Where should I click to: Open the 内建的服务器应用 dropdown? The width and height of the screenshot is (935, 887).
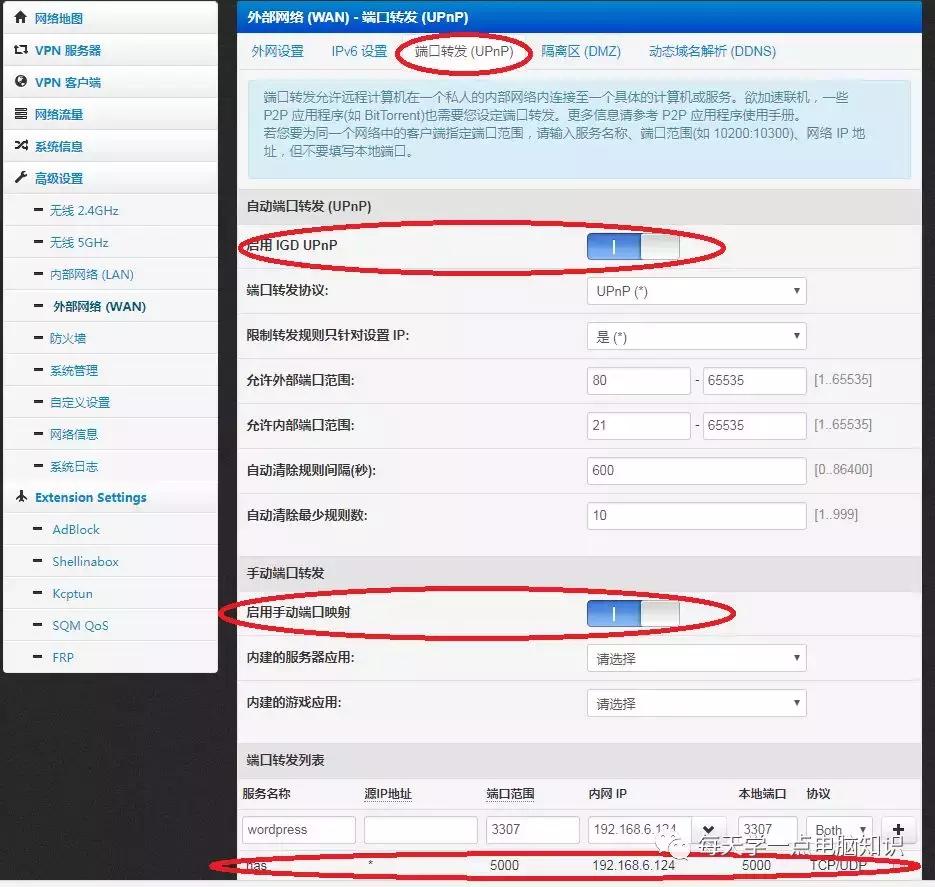(696, 657)
